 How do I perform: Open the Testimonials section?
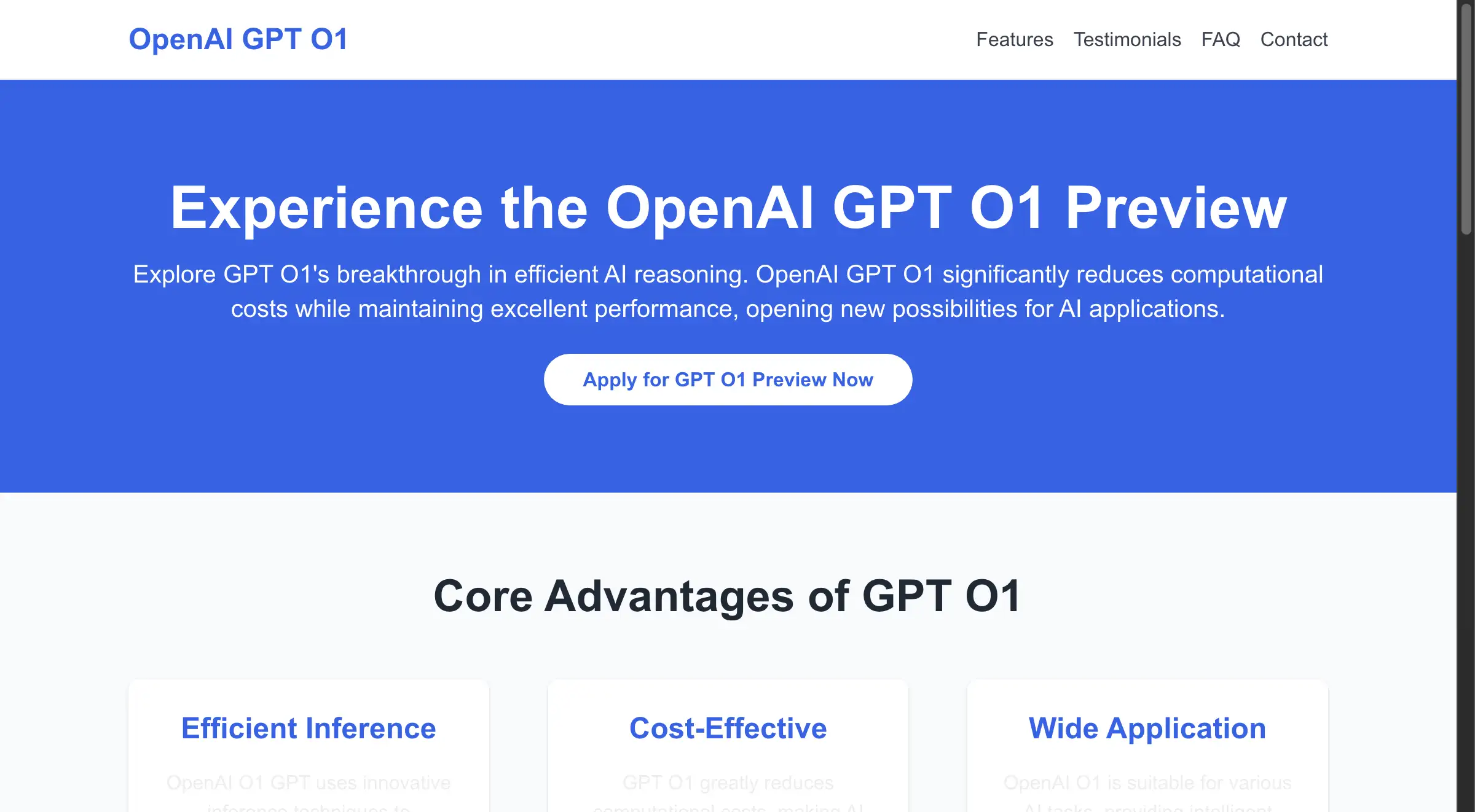tap(1127, 39)
